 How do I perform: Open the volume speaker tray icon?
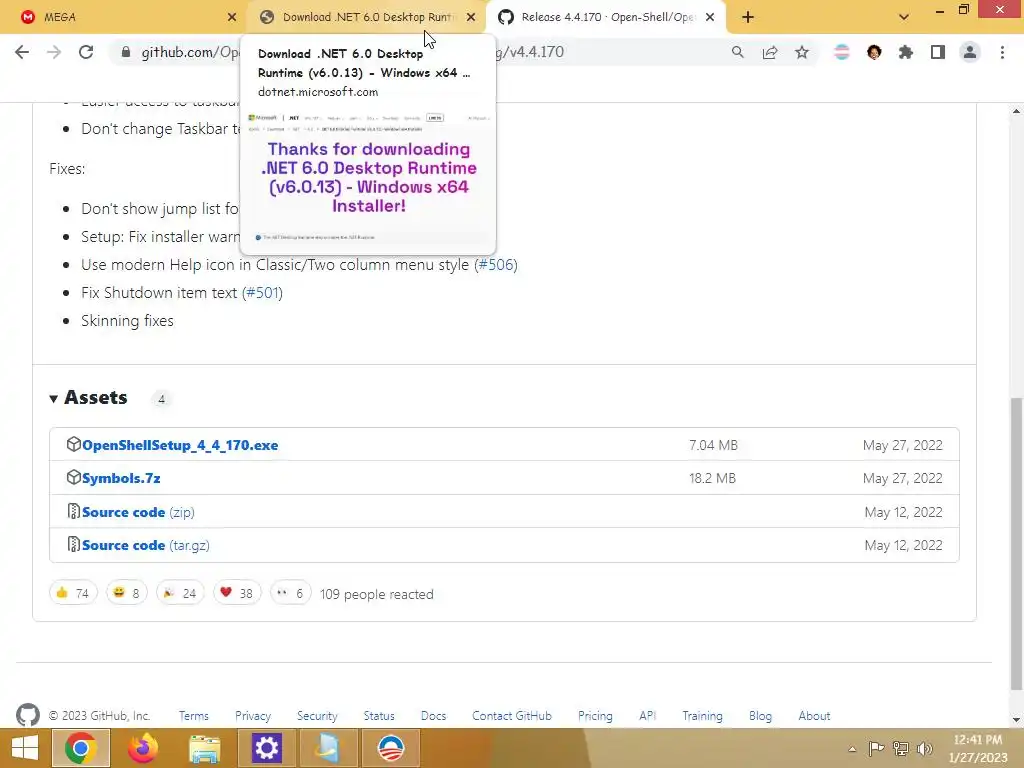[925, 748]
